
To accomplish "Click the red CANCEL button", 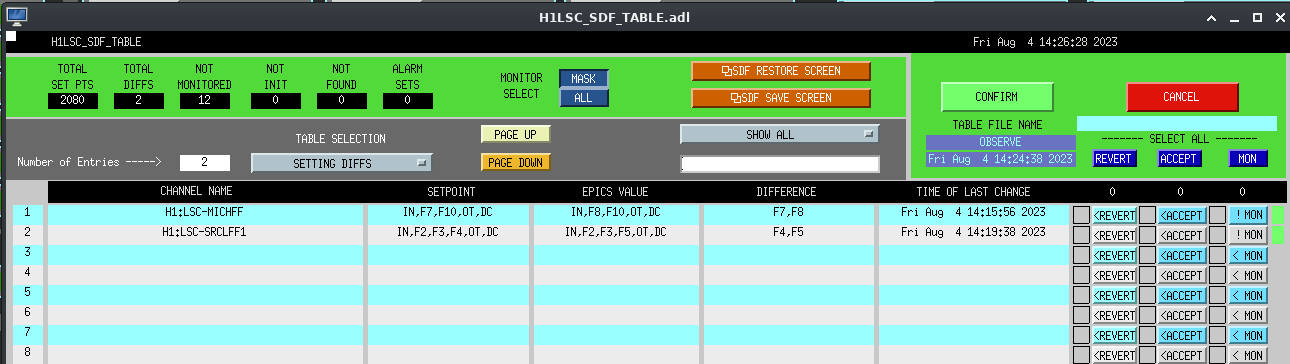I will coord(1182,97).
